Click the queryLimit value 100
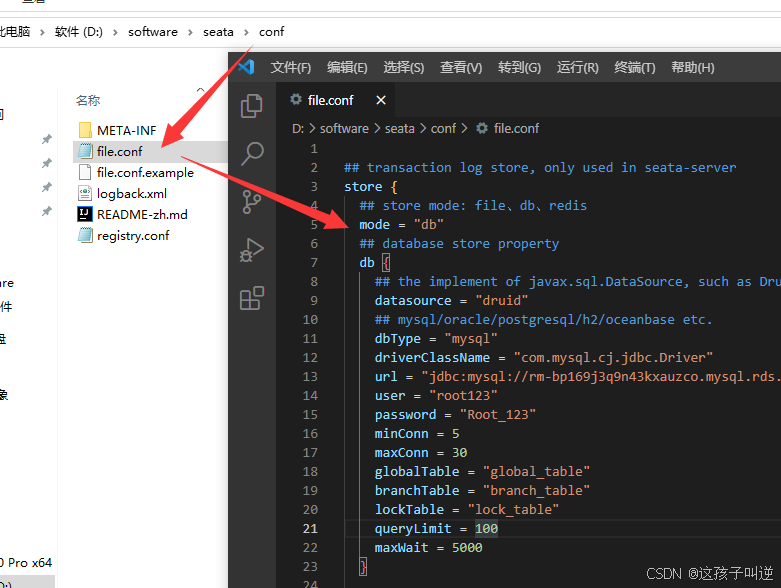The image size is (781, 588). (486, 529)
